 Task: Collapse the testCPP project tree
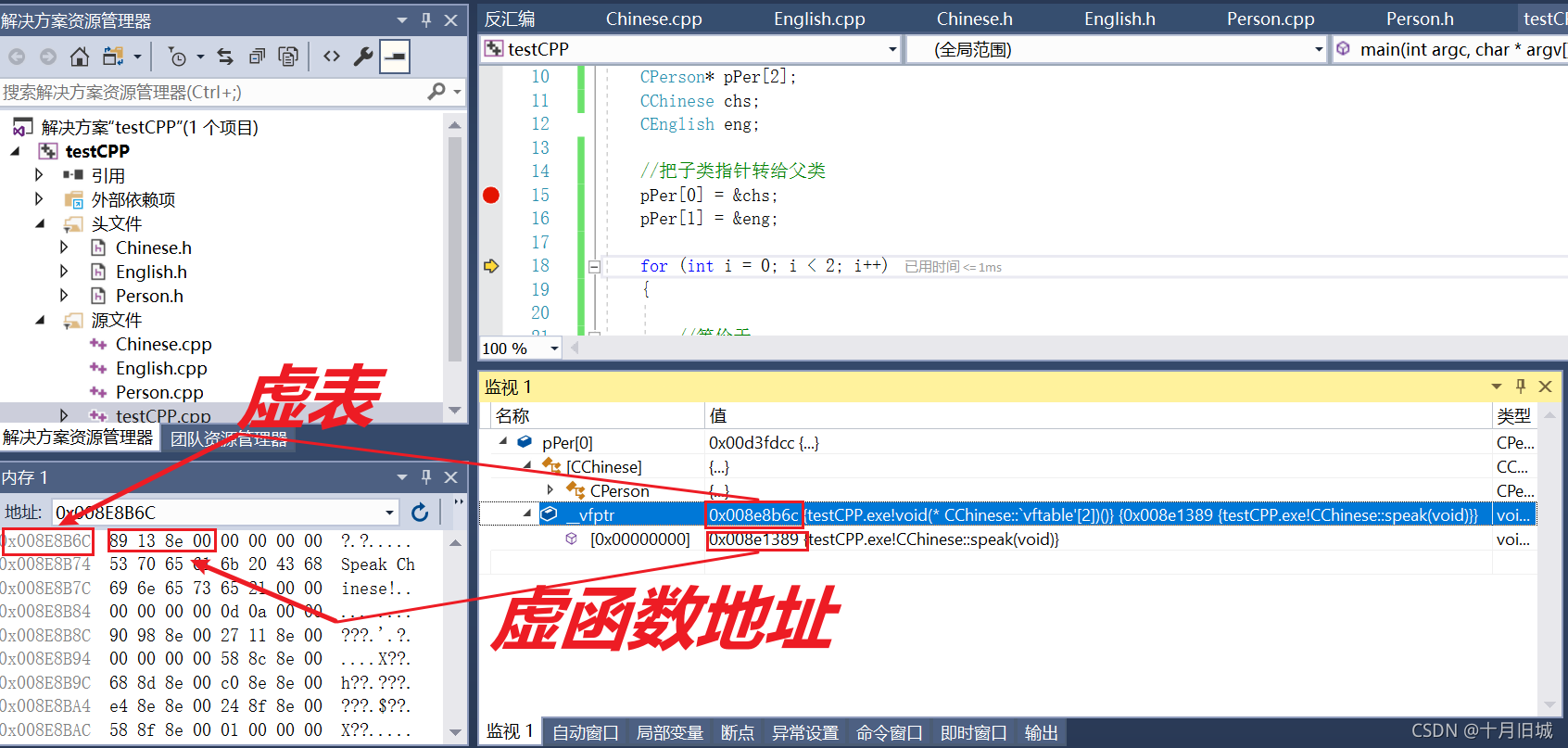tap(15, 151)
